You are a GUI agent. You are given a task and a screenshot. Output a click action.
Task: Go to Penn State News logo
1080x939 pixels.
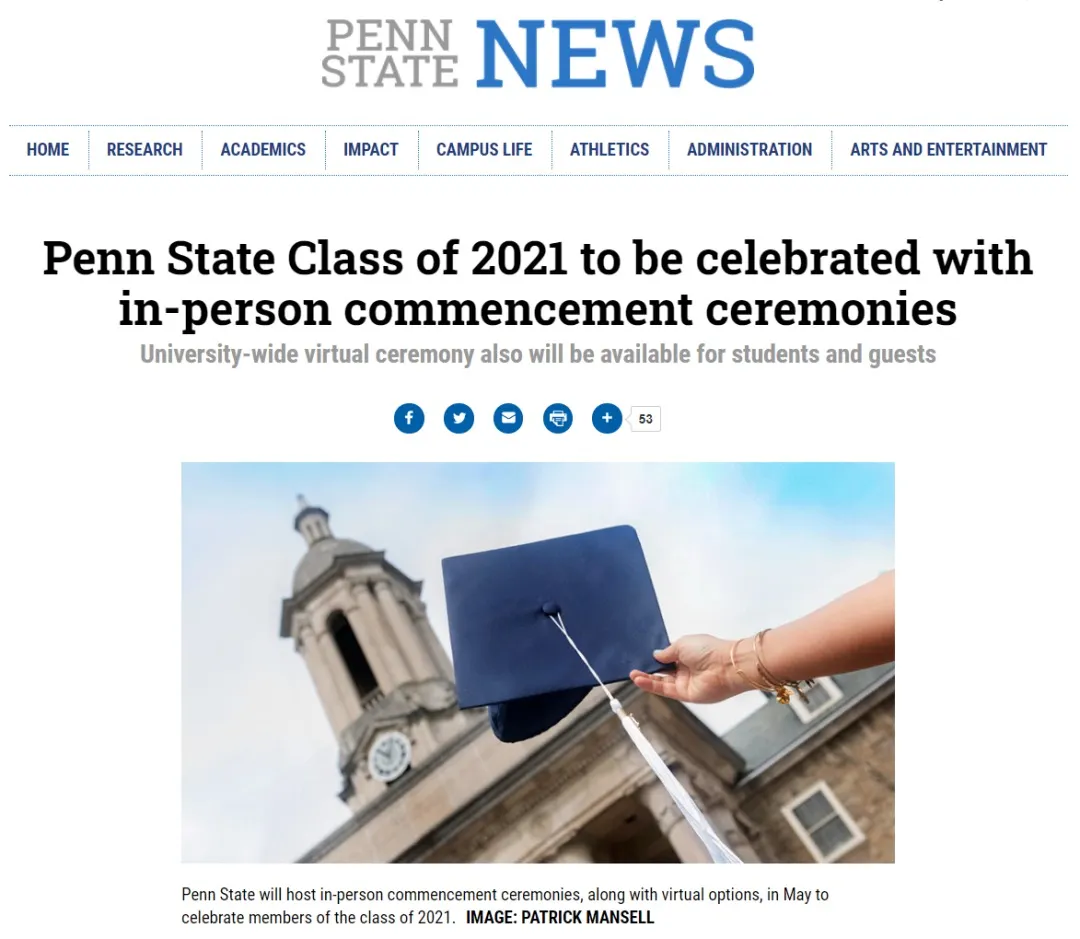(x=538, y=55)
